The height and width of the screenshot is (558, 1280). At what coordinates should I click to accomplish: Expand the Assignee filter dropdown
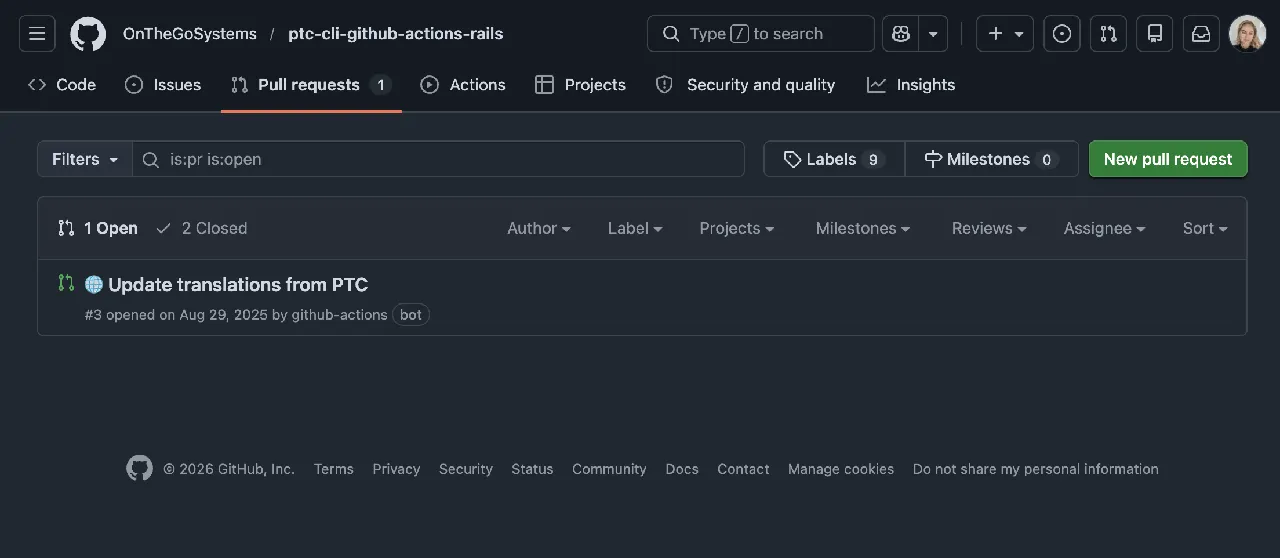pyautogui.click(x=1104, y=228)
